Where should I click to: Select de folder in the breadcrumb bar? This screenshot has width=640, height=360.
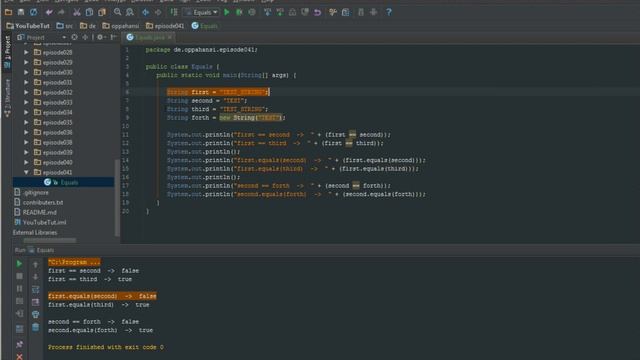(x=88, y=26)
